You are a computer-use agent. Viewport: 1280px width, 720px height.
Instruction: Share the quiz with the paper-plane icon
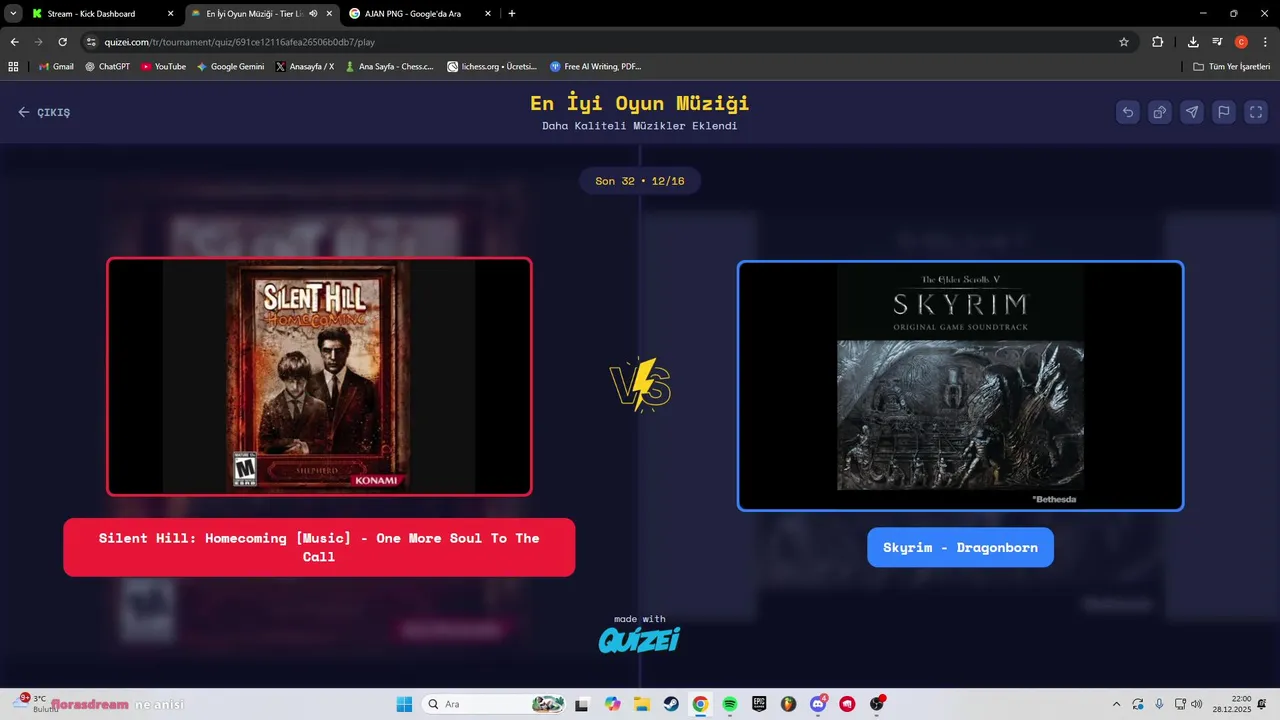tap(1192, 112)
